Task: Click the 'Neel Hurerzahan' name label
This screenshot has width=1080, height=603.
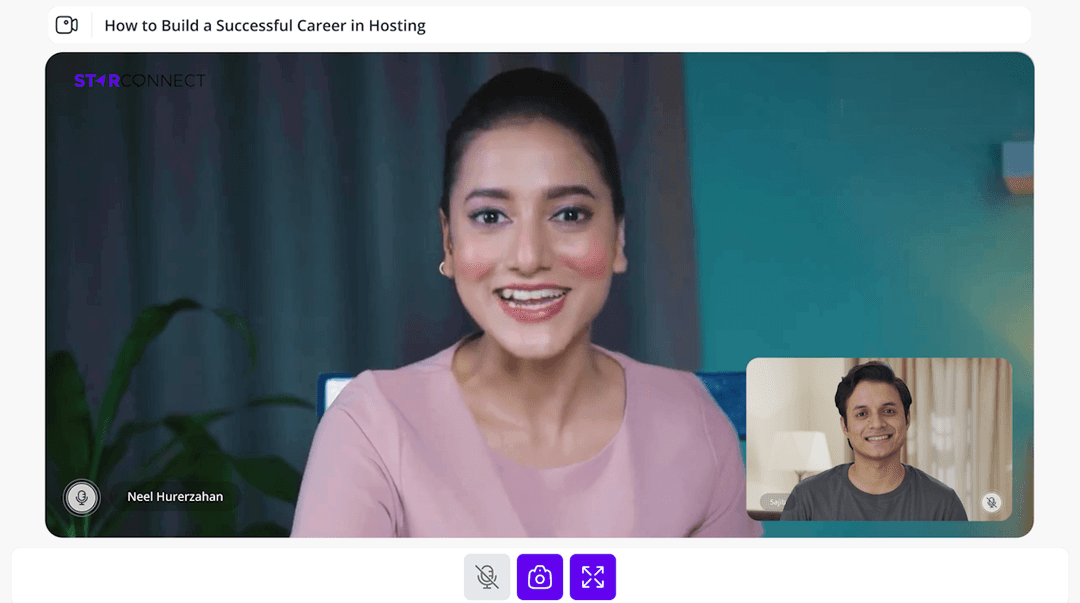Action: tap(175, 497)
